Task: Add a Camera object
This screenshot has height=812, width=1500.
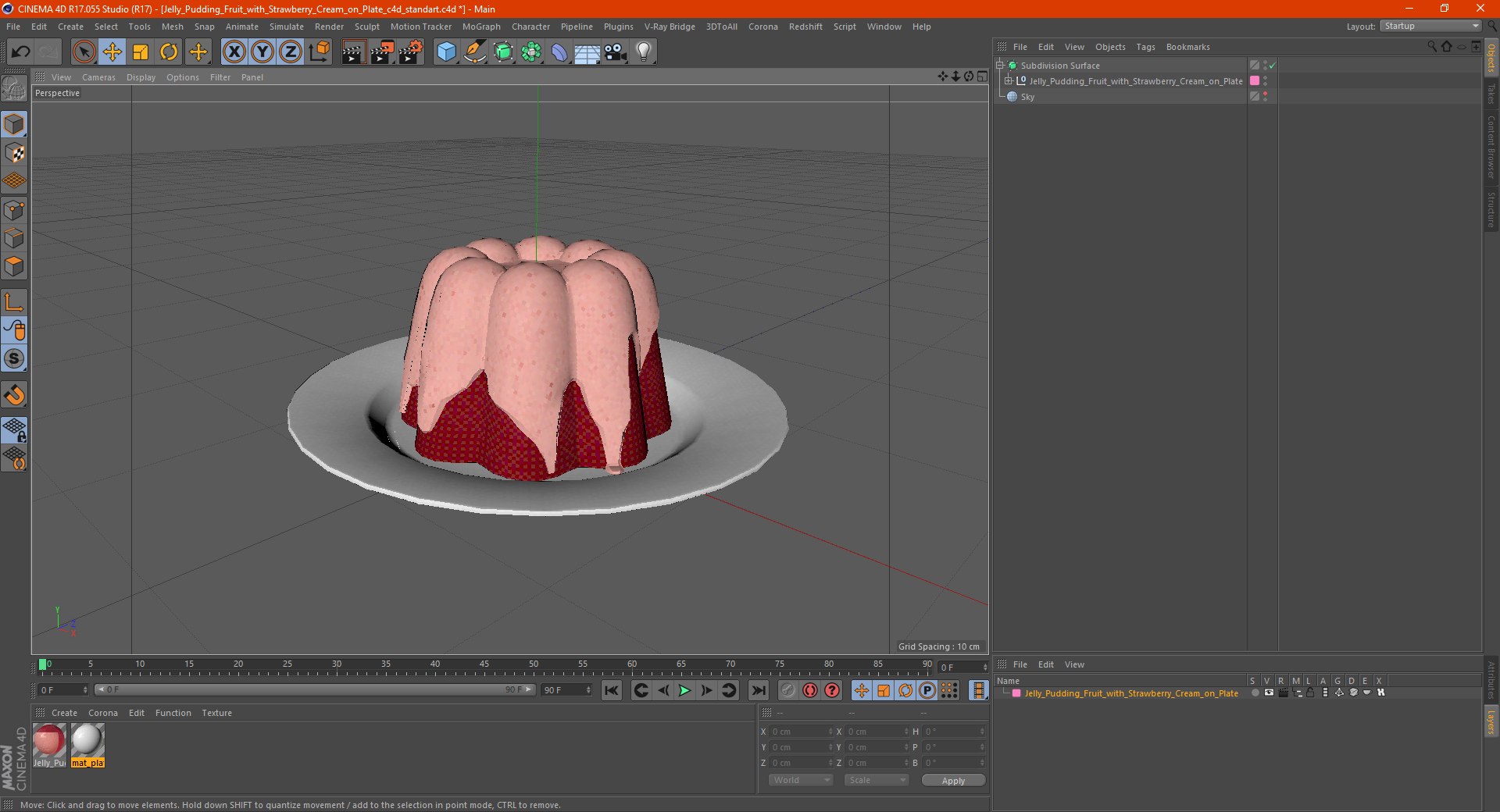Action: point(616,52)
